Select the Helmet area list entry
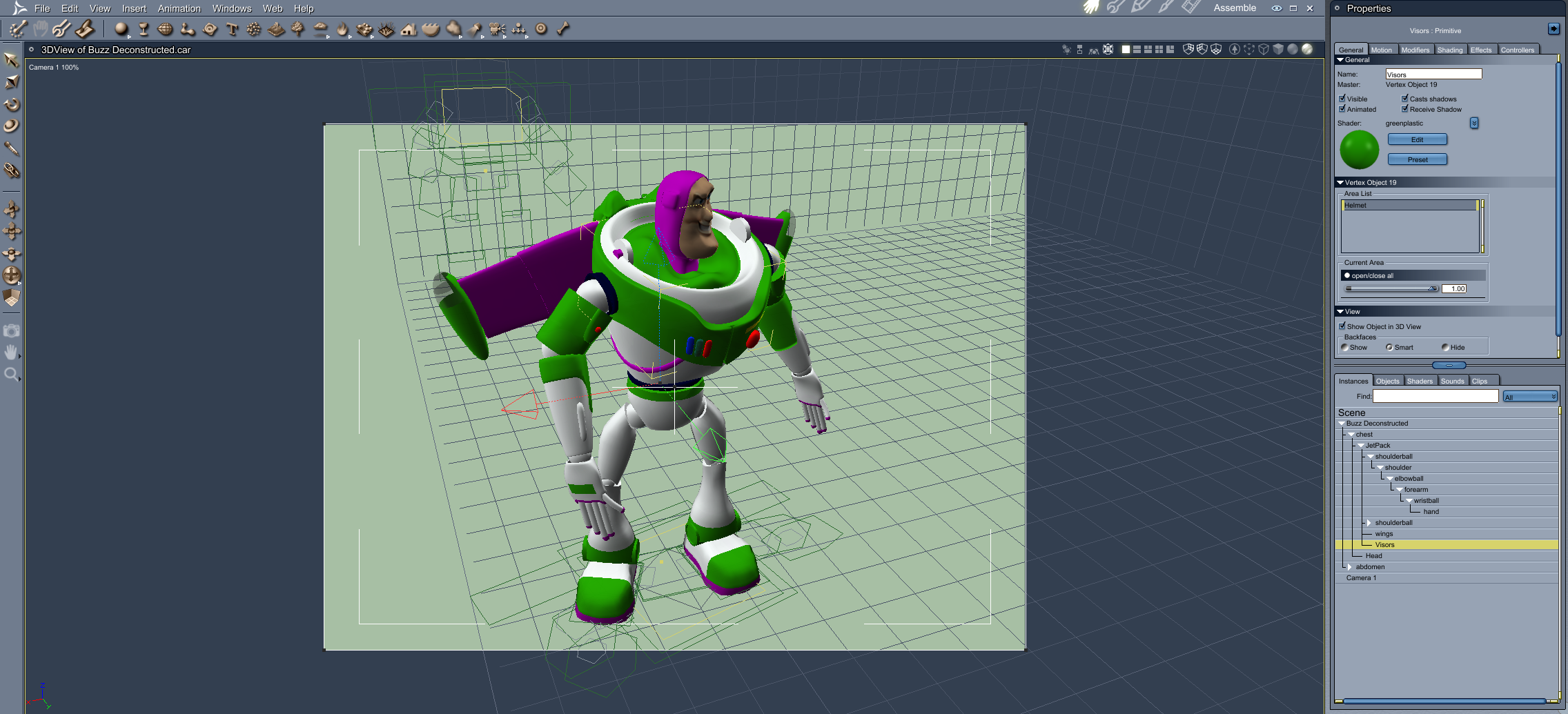 pyautogui.click(x=1409, y=206)
